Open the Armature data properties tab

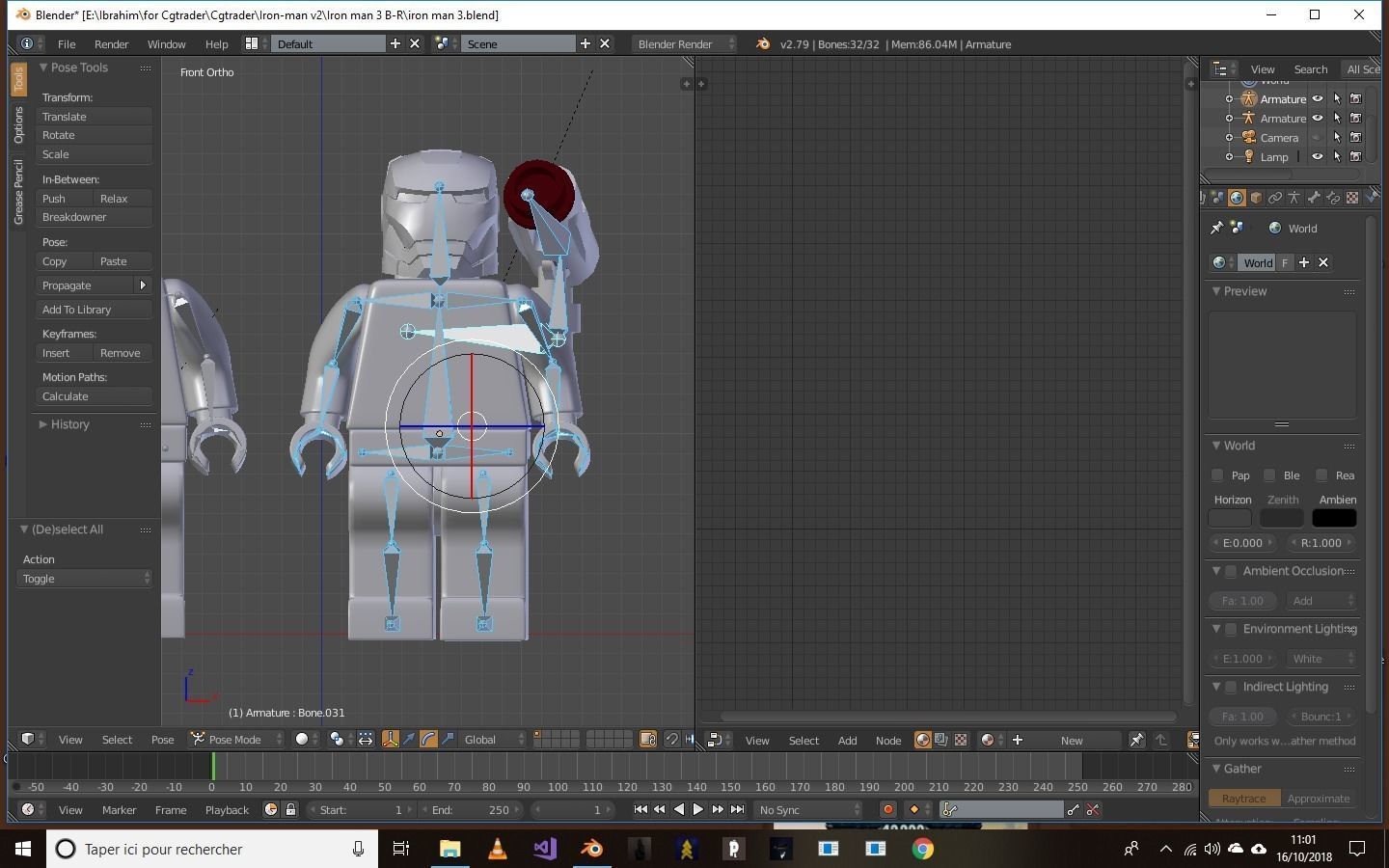[1294, 198]
